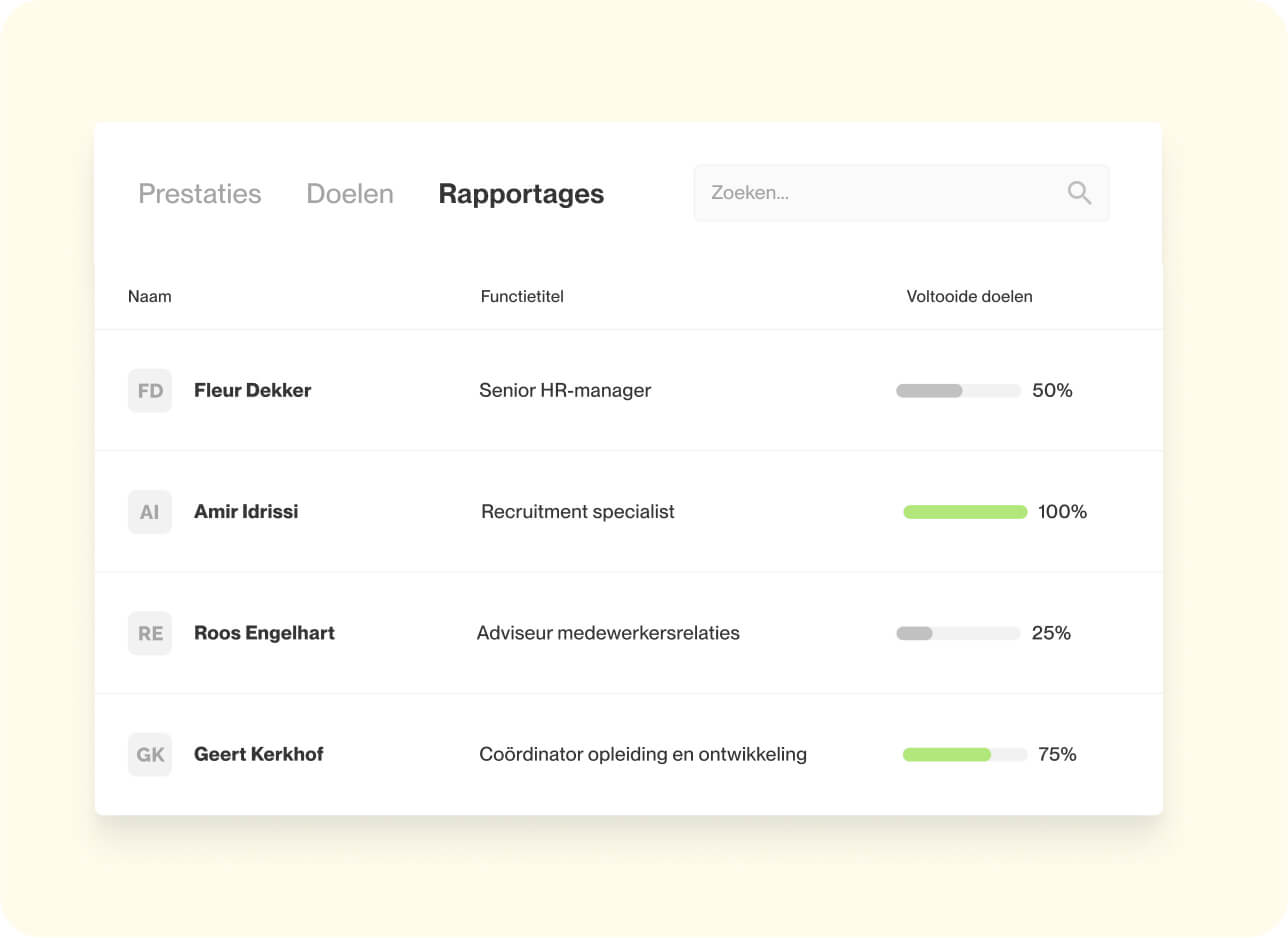Click the GK avatar for Geert Kerkhof
This screenshot has height=938, width=1288.
150,754
